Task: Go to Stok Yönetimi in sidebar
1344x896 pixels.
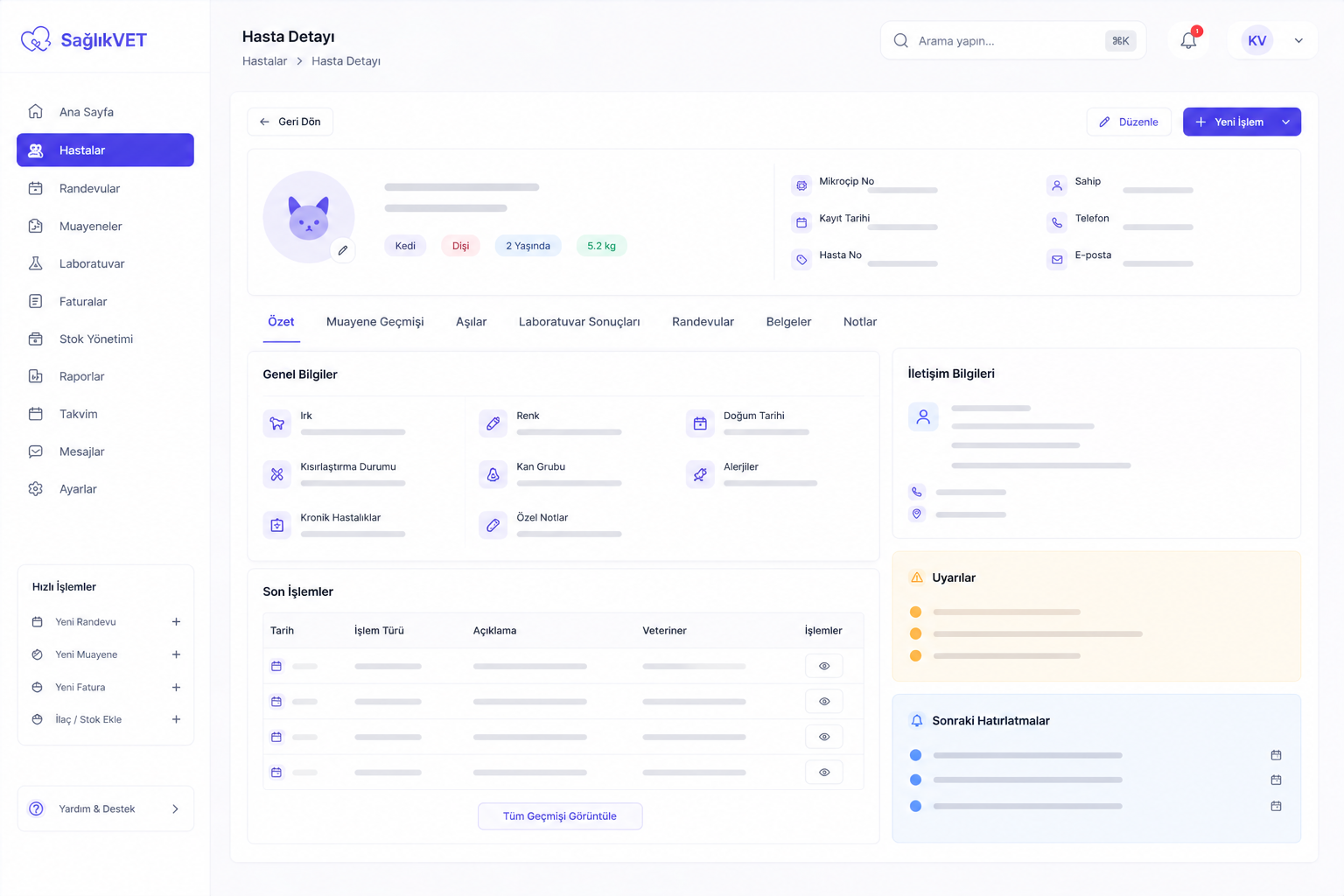Action: 95,339
